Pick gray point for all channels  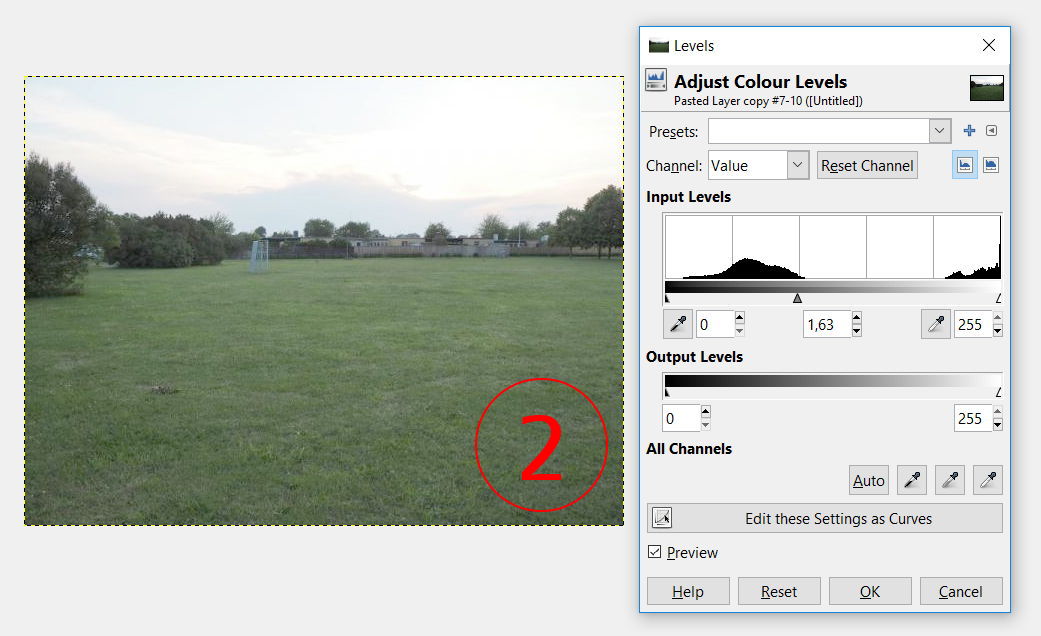(949, 480)
